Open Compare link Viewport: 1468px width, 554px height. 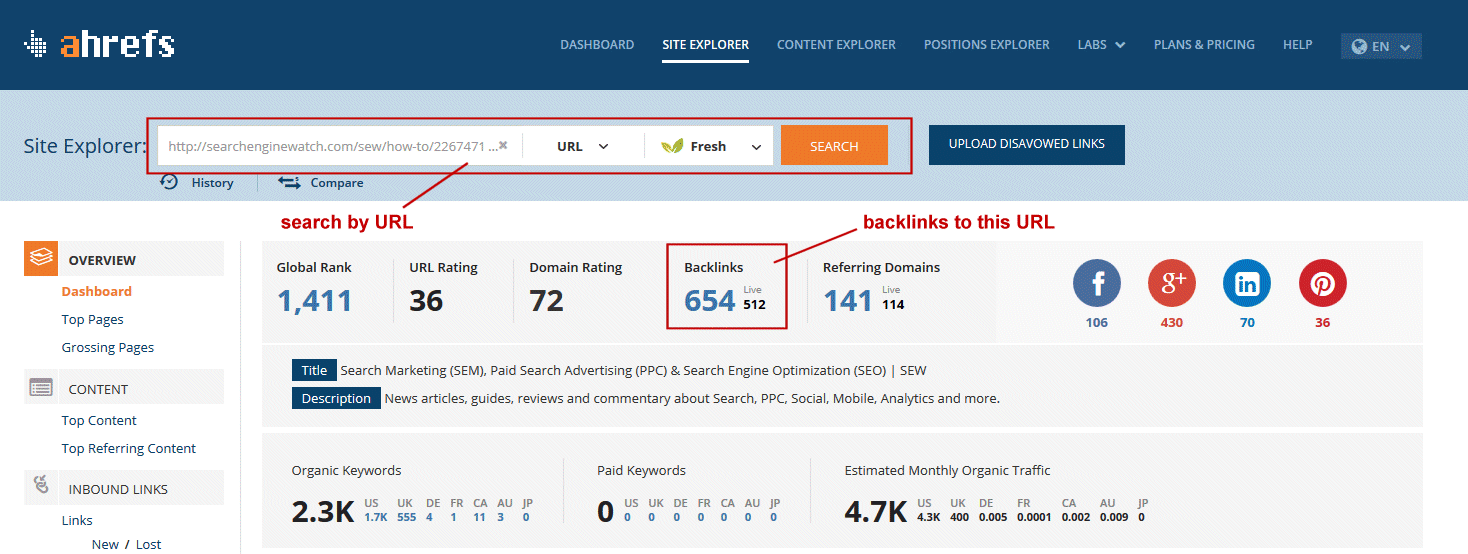tap(337, 183)
